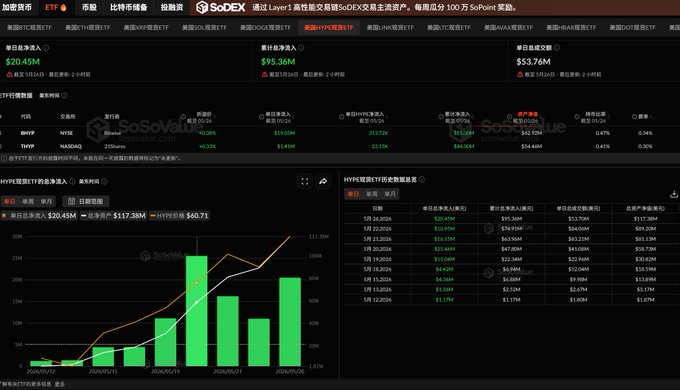Click info icon before 单日HYPE净流入 column header
This screenshot has width=680, height=390.
pyautogui.click(x=342, y=117)
